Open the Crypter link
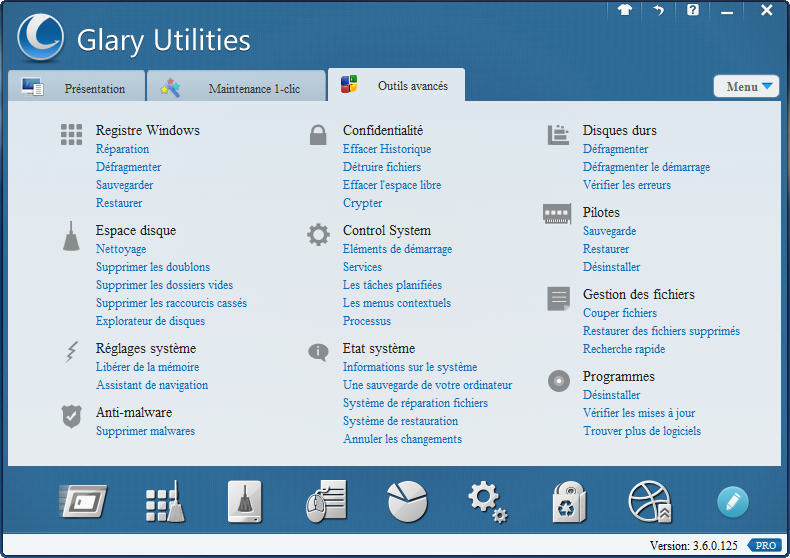This screenshot has height=558, width=790. 362,203
